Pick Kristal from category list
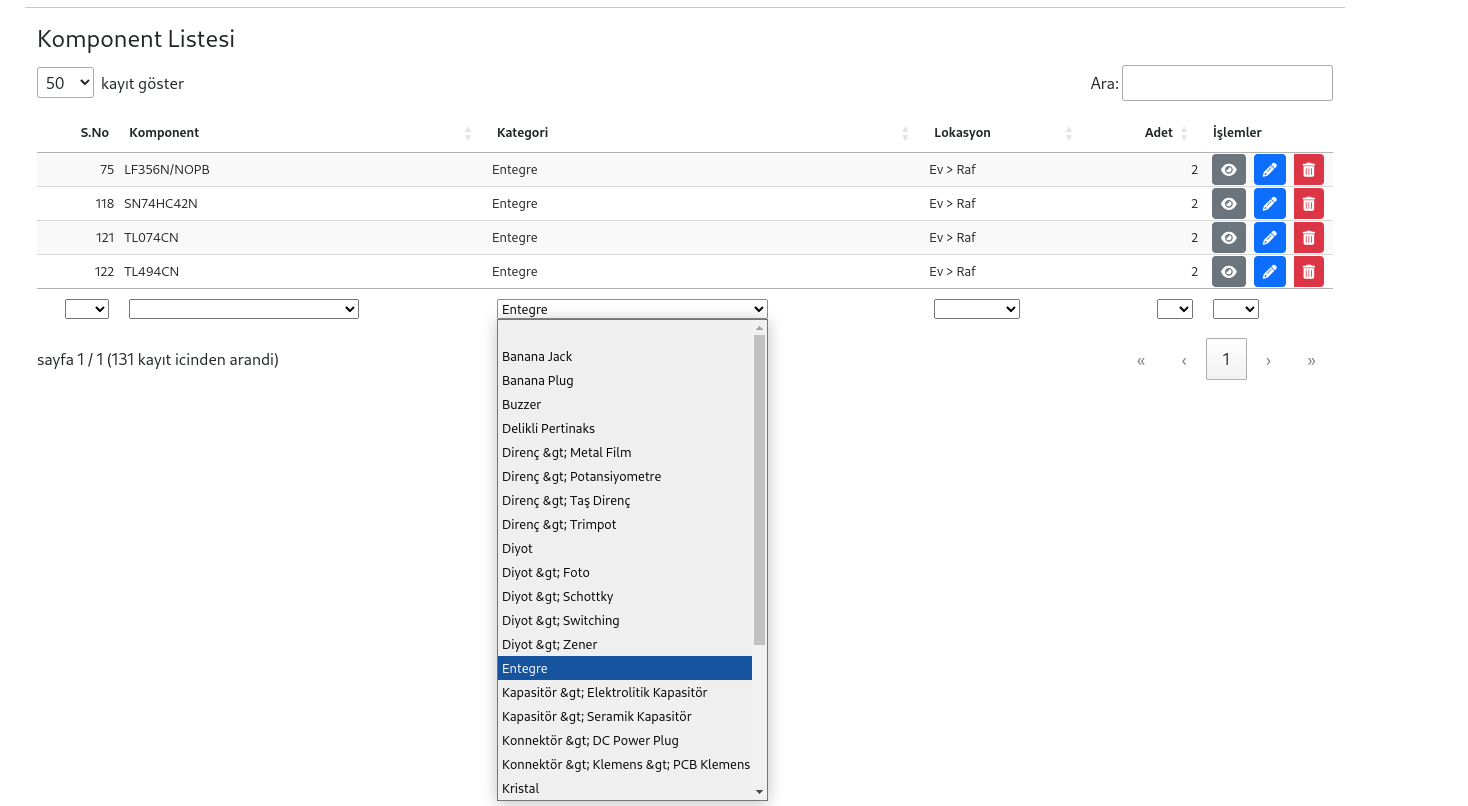Viewport: 1468px width, 806px height. (x=625, y=789)
